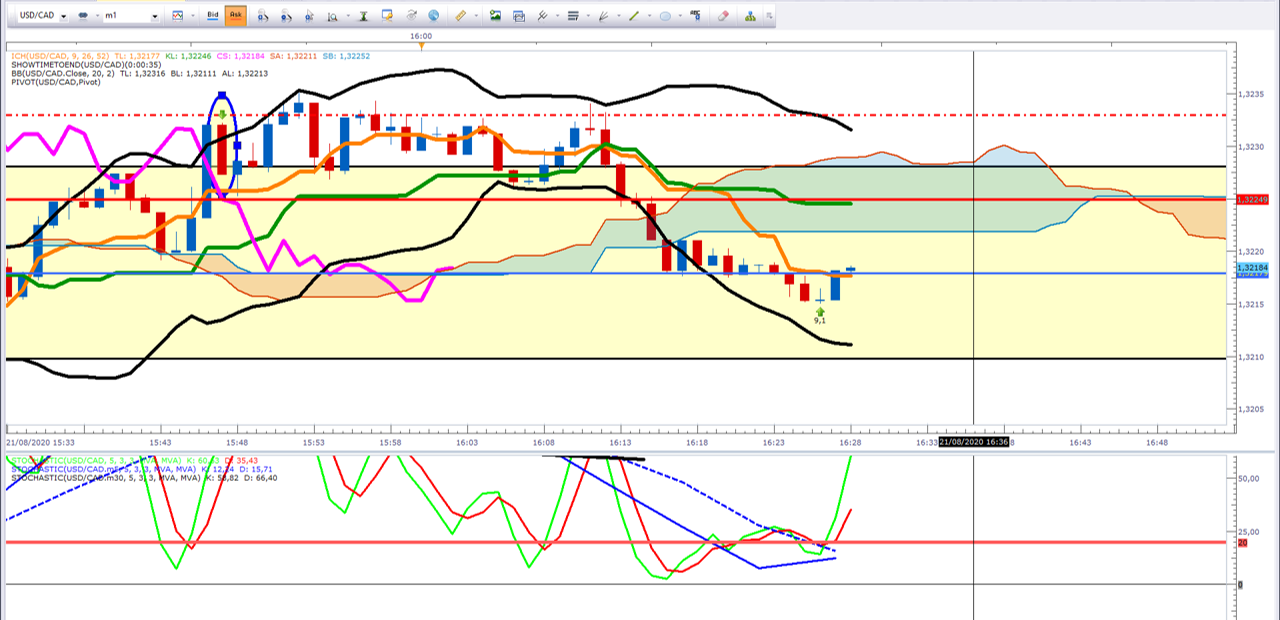The height and width of the screenshot is (620, 1280).
Task: Expand the zoom options dropdown arrow
Action: click(348, 16)
